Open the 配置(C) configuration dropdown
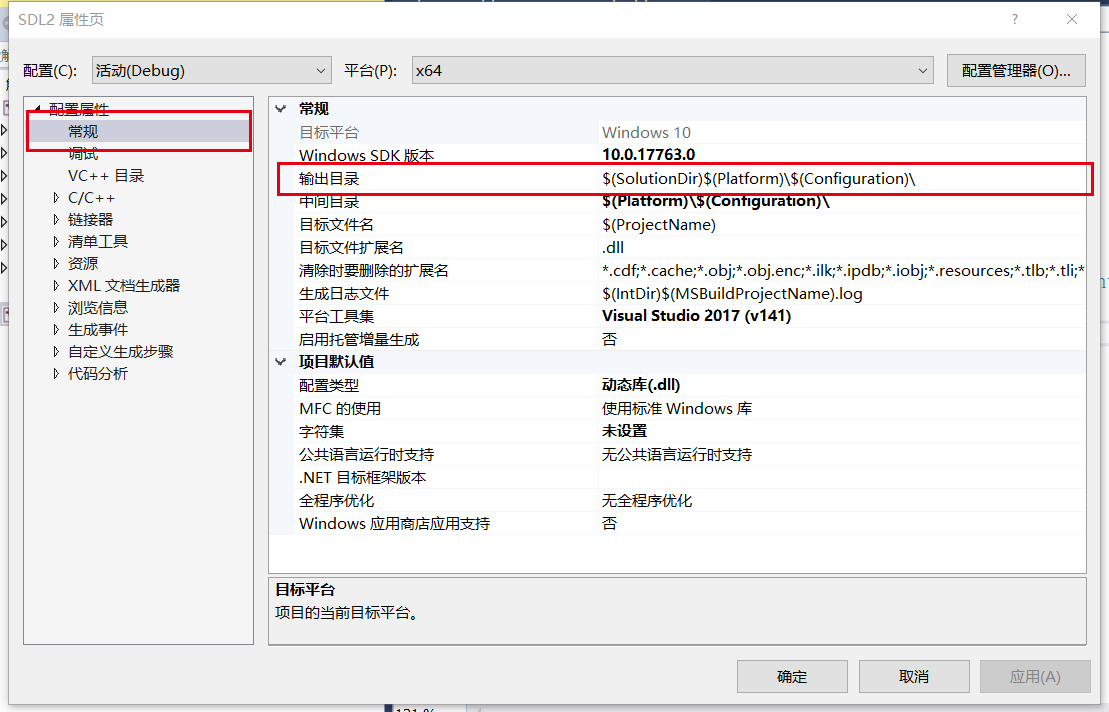The width and height of the screenshot is (1109, 712). [211, 71]
